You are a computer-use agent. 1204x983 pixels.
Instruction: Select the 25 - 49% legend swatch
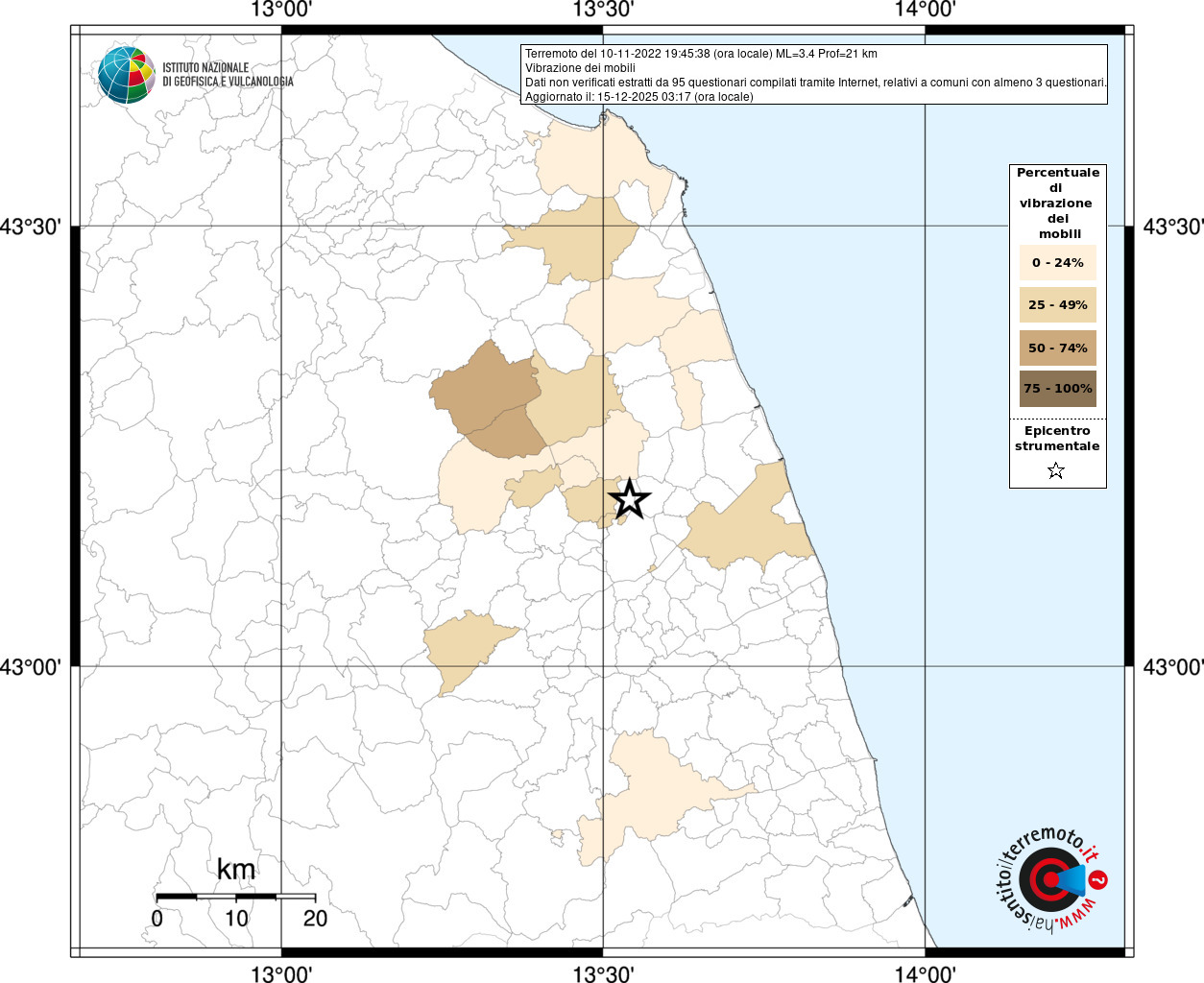pyautogui.click(x=1057, y=305)
